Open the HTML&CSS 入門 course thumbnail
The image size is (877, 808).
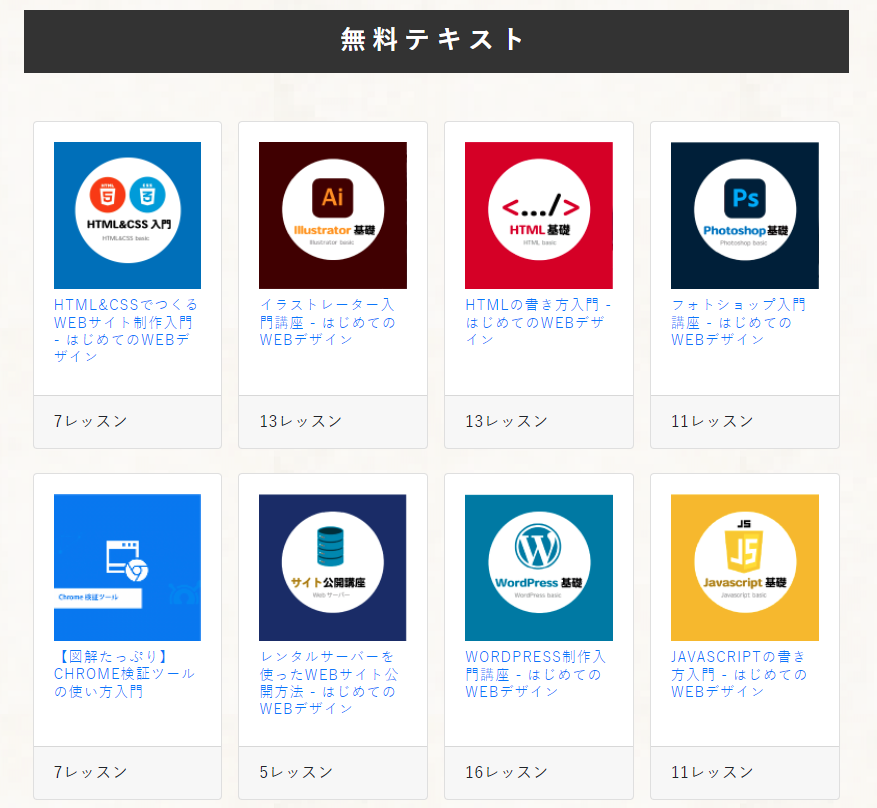(128, 215)
